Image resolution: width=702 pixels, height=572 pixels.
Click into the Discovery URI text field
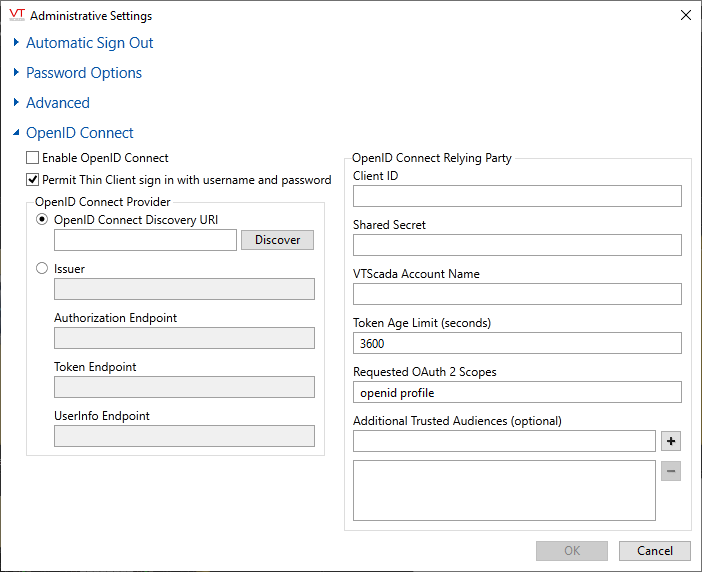146,240
